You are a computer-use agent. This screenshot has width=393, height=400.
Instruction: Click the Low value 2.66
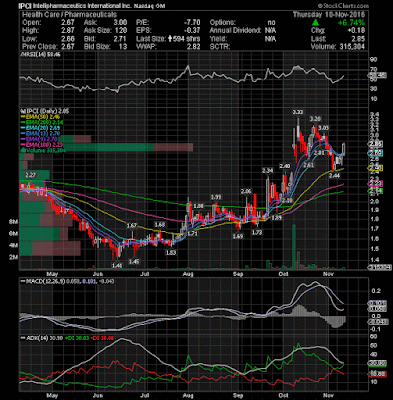tap(68, 39)
